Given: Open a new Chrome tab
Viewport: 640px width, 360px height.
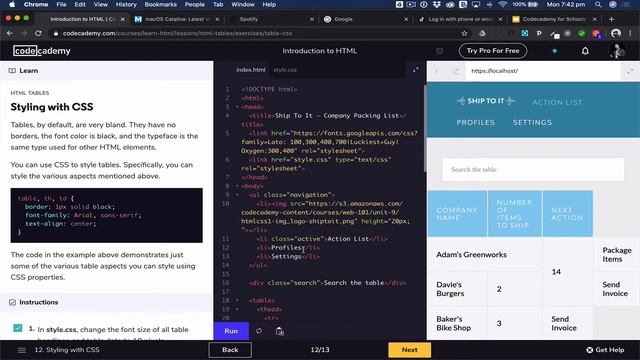Looking at the screenshot, I should 611,19.
